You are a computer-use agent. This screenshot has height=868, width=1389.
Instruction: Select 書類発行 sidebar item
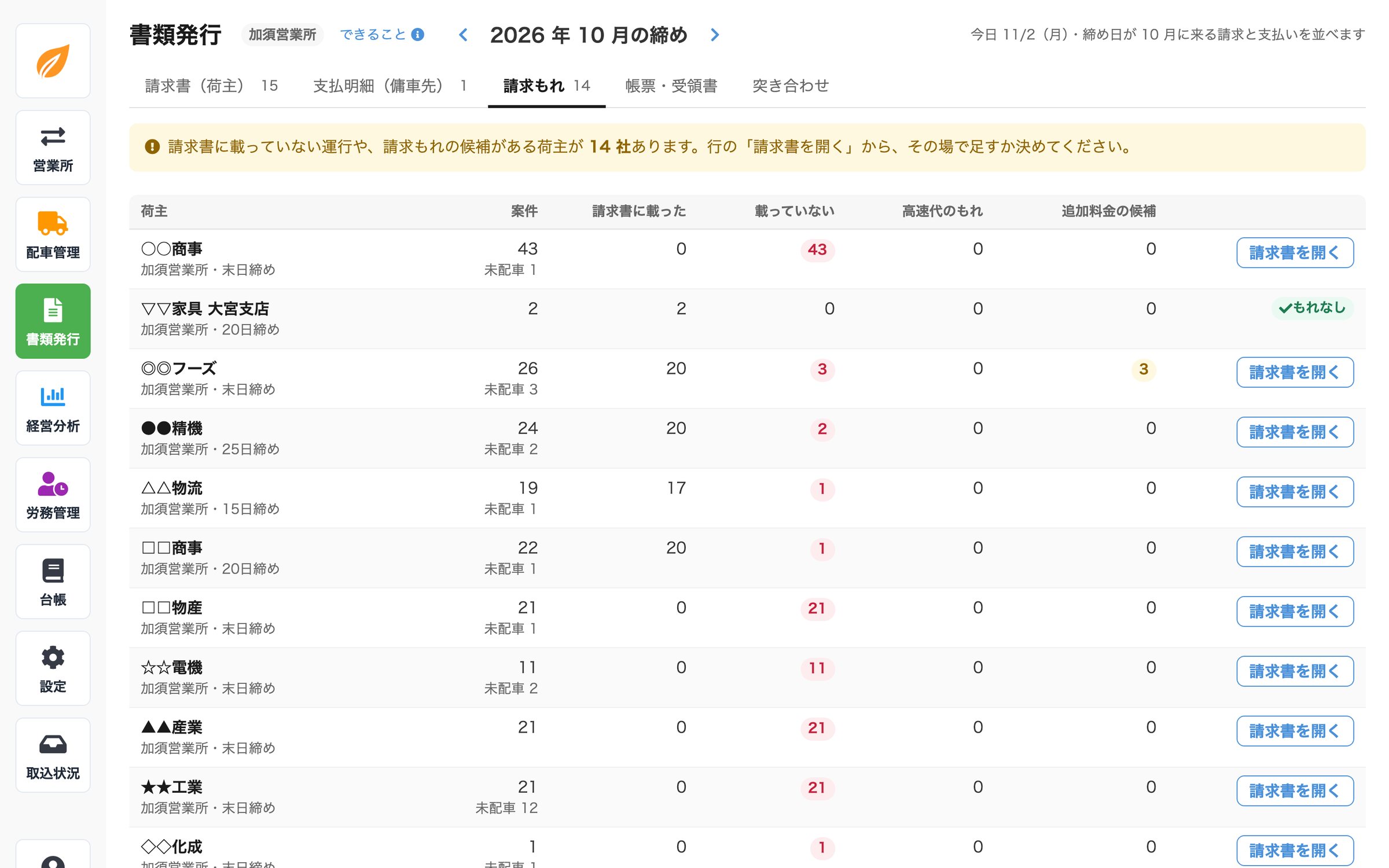(x=53, y=321)
